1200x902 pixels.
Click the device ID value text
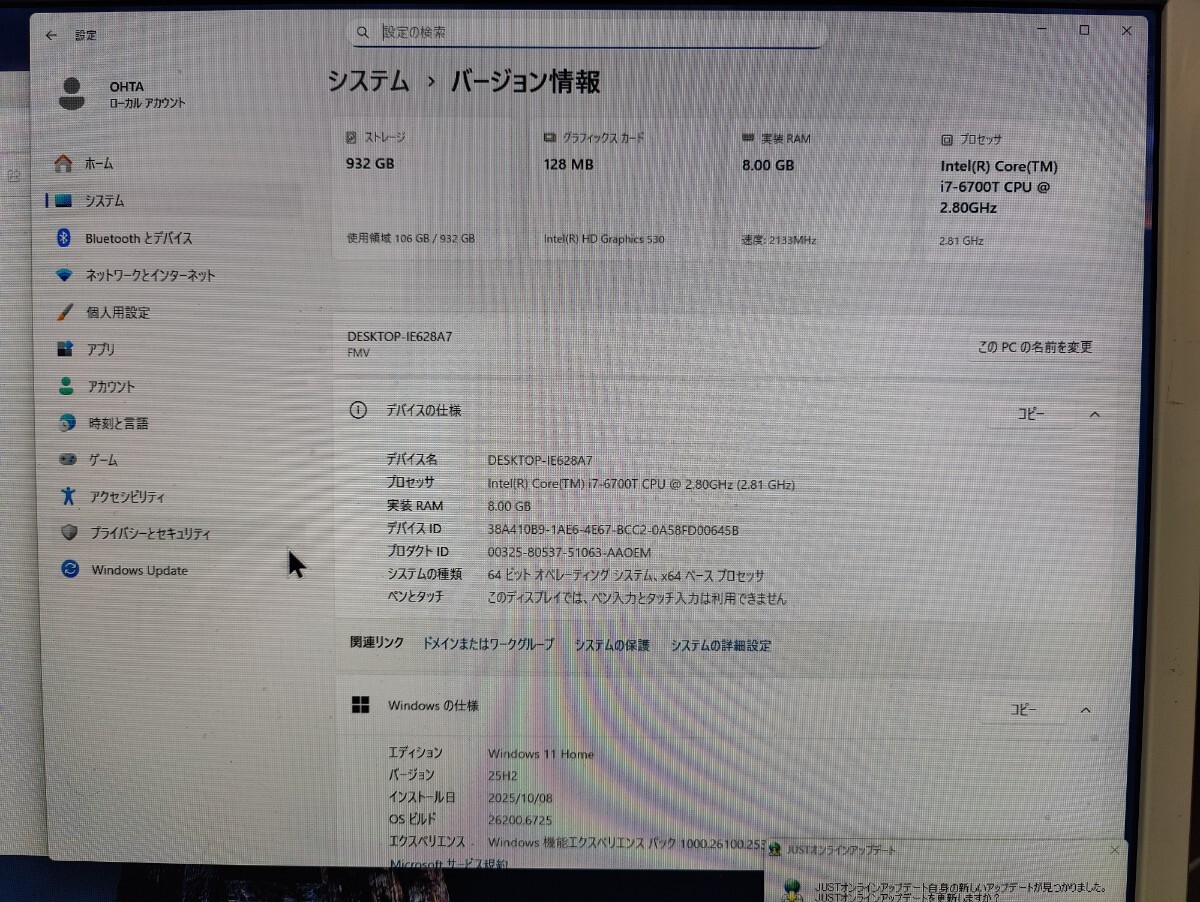coord(612,530)
